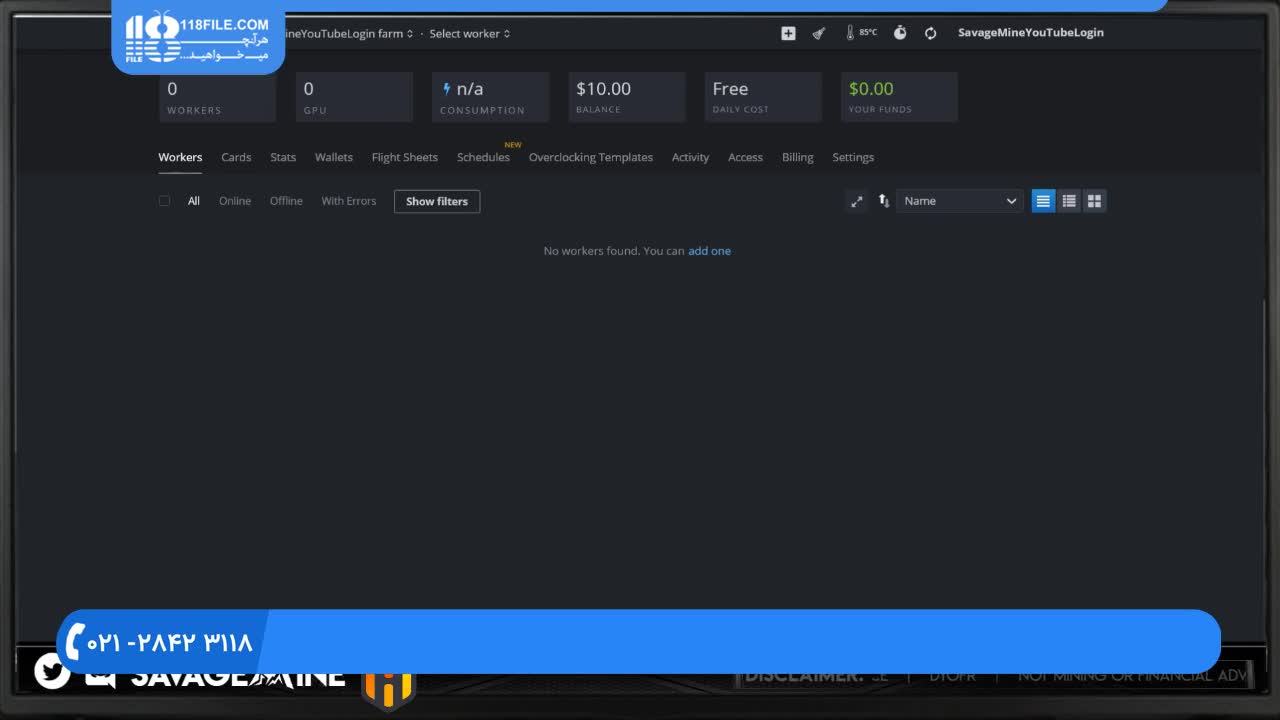Open the Name sort dropdown
1280x720 pixels.
(x=960, y=201)
